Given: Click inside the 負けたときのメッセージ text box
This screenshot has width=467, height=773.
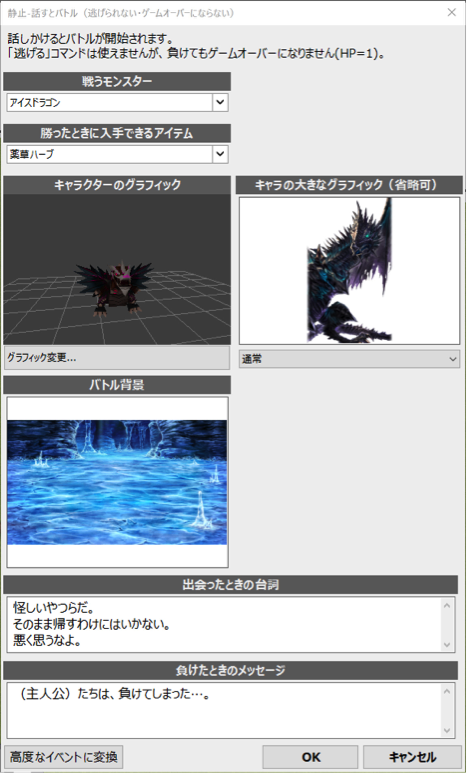Looking at the screenshot, I should point(224,710).
